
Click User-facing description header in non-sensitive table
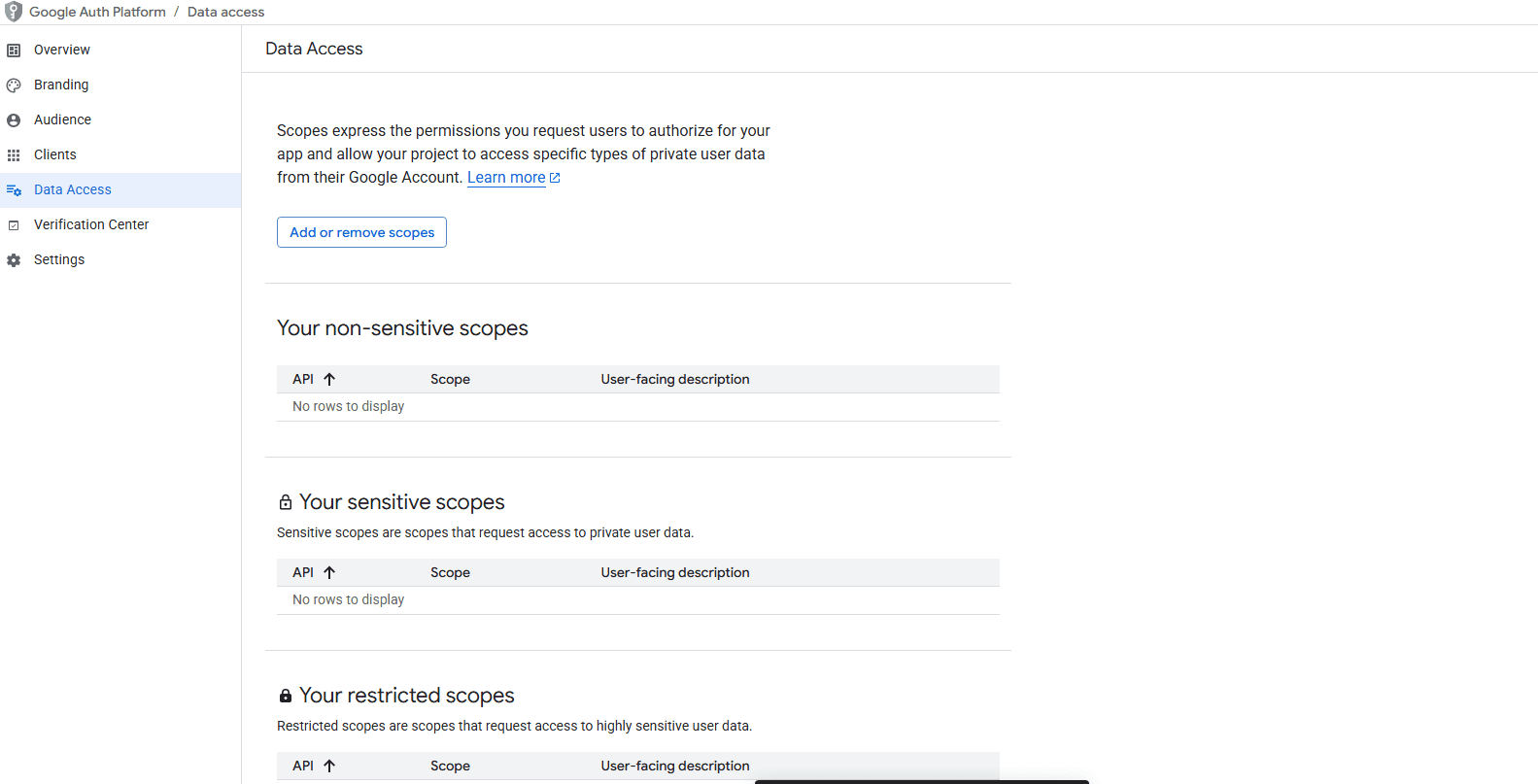(675, 379)
